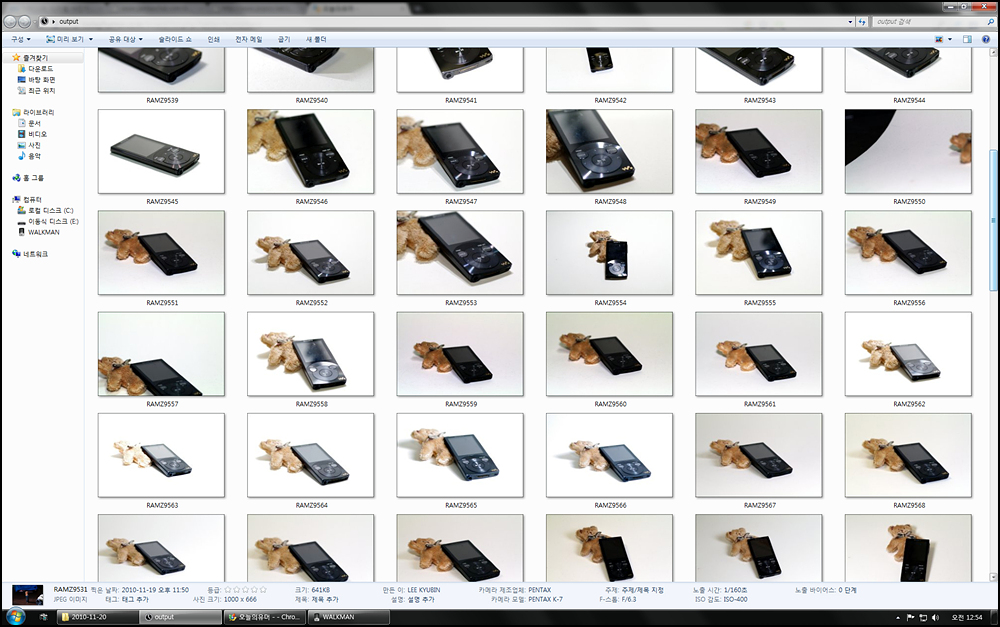Open the 구성 dropdown menu

[x=20, y=39]
